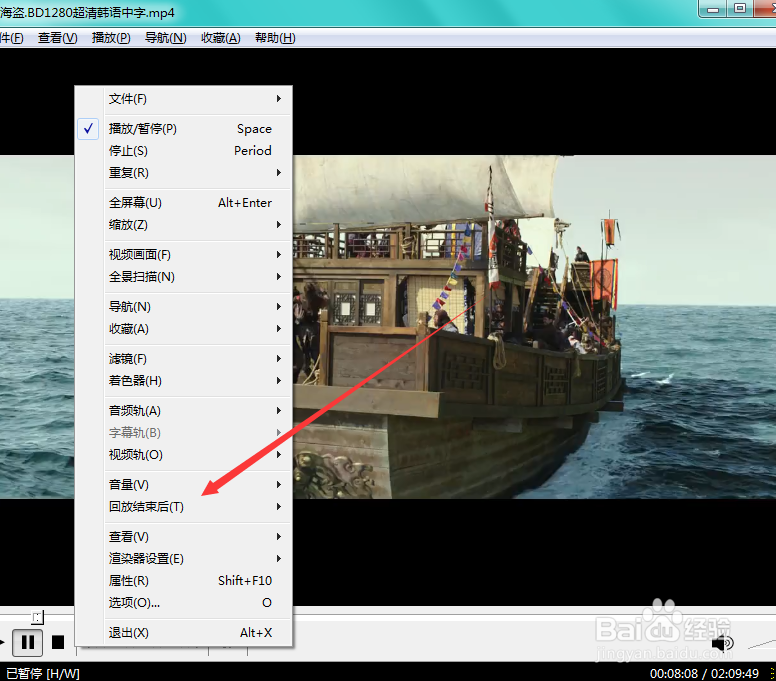This screenshot has height=681, width=776.
Task: Open the 着色器(H) submenu
Action: (184, 381)
